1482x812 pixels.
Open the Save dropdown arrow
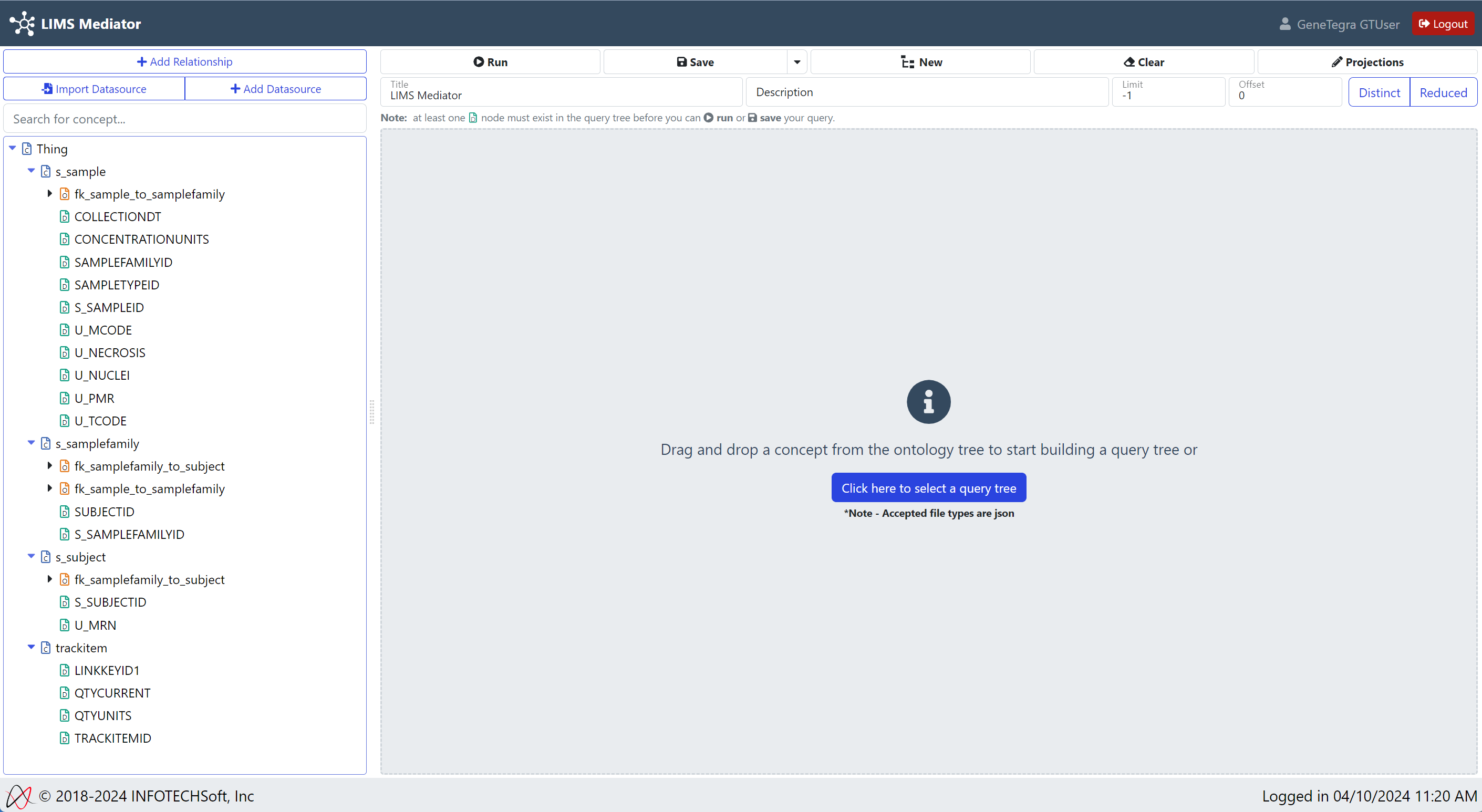[797, 62]
